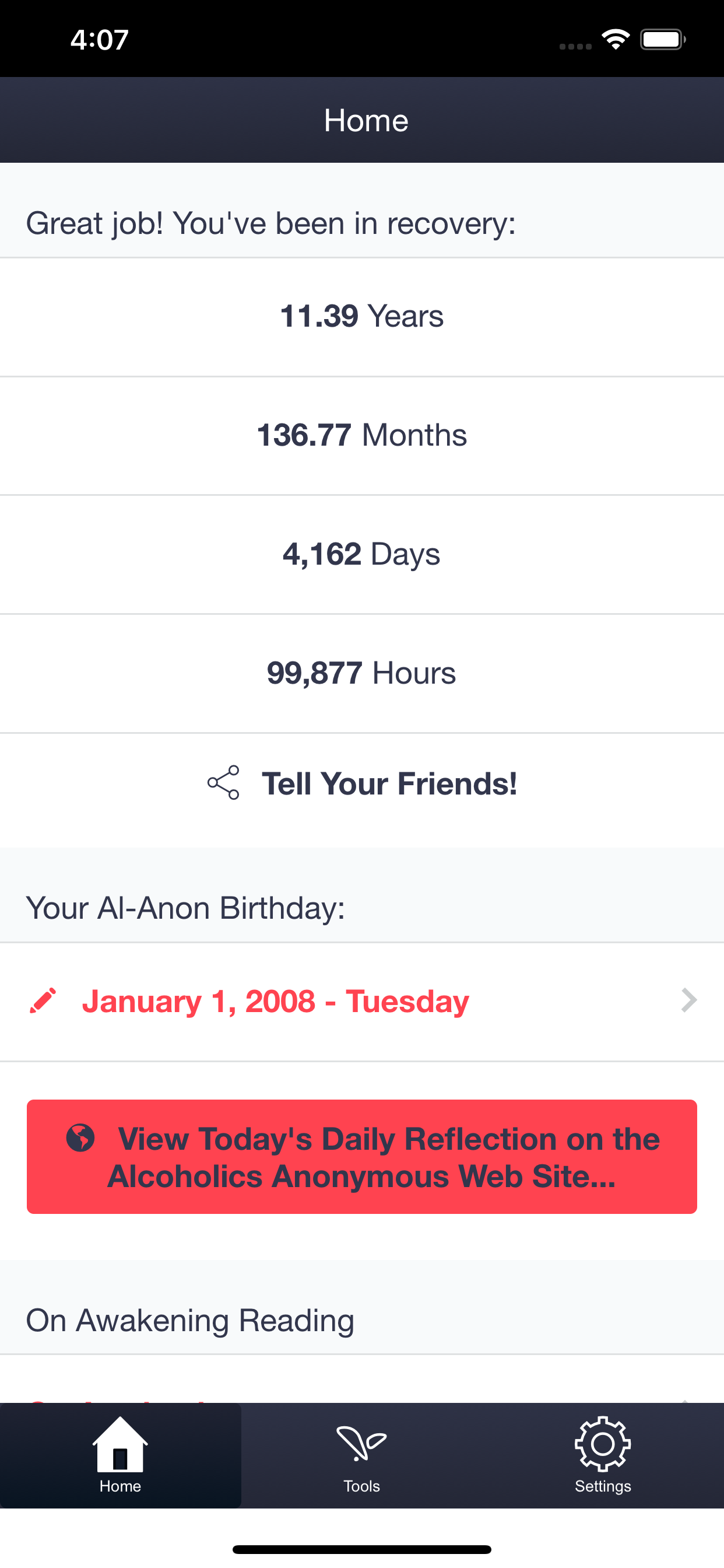Tap the share icon beside Tell Your Friends
Viewport: 724px width, 1568px height.
pos(223,783)
